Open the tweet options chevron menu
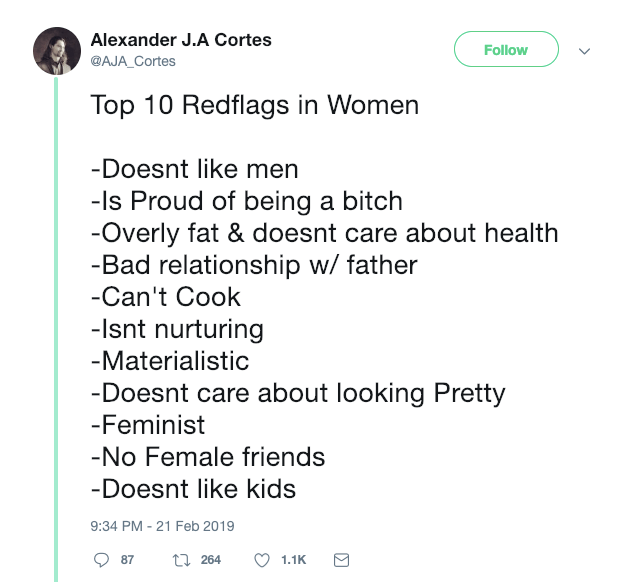This screenshot has height=582, width=618. pyautogui.click(x=585, y=50)
